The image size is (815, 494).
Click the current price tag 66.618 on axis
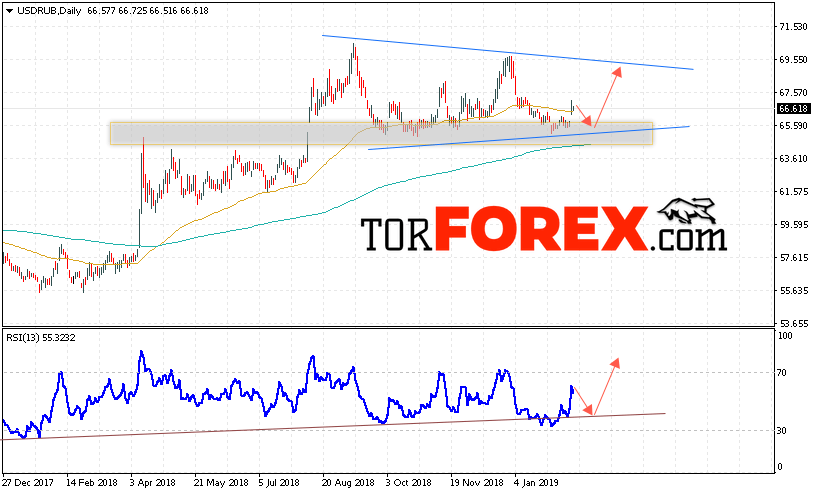coord(793,109)
